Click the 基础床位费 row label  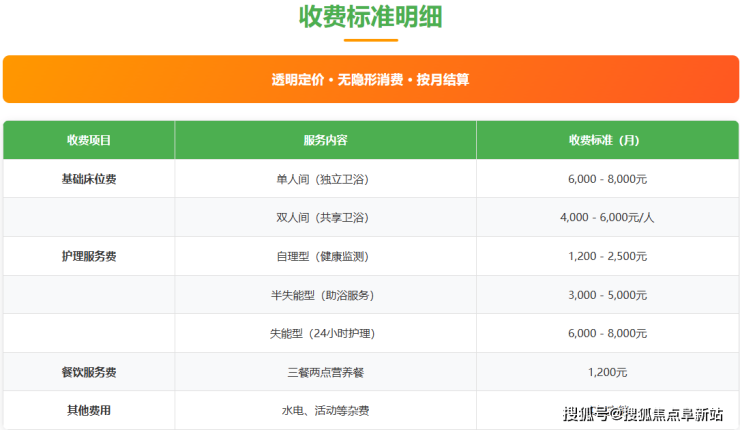tap(89, 179)
